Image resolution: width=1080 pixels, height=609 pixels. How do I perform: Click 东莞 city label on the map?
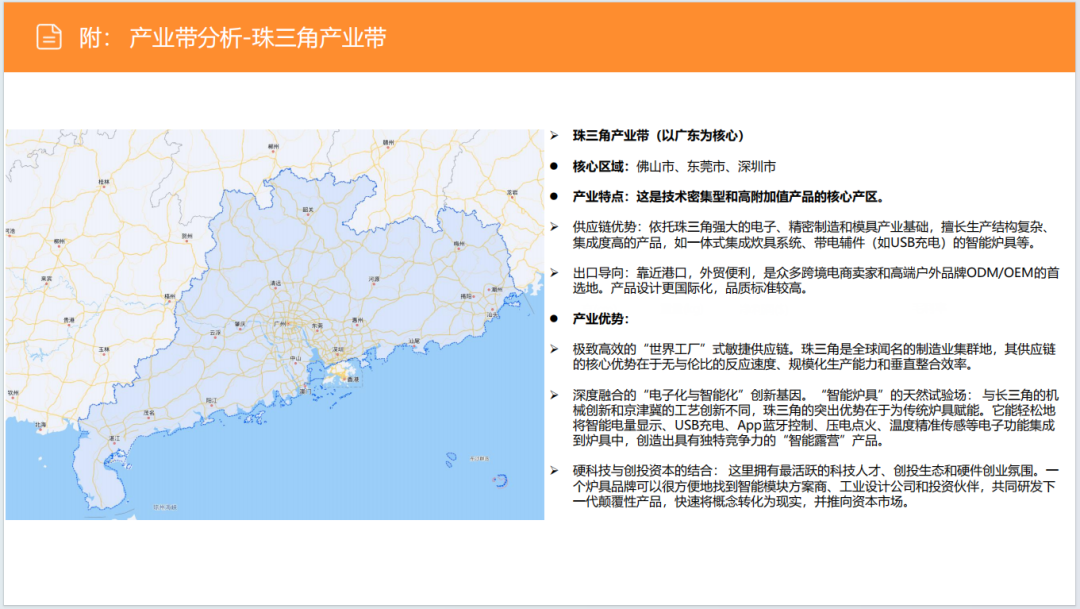[x=317, y=325]
